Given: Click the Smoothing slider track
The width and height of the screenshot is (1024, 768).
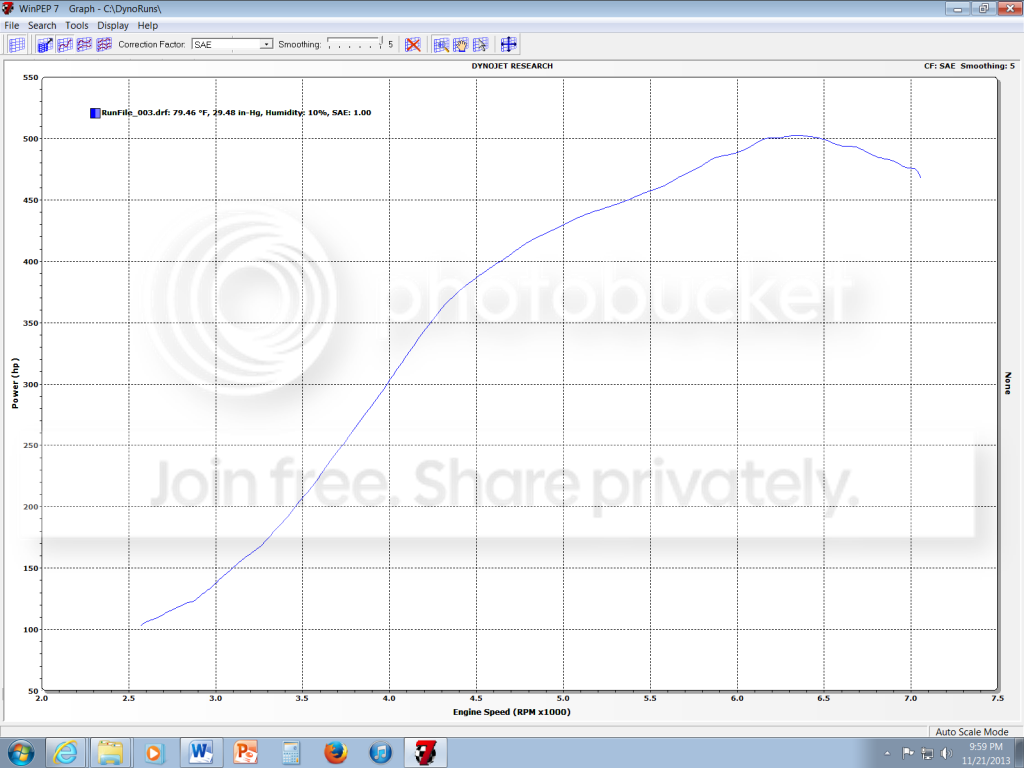Looking at the screenshot, I should pos(354,45).
